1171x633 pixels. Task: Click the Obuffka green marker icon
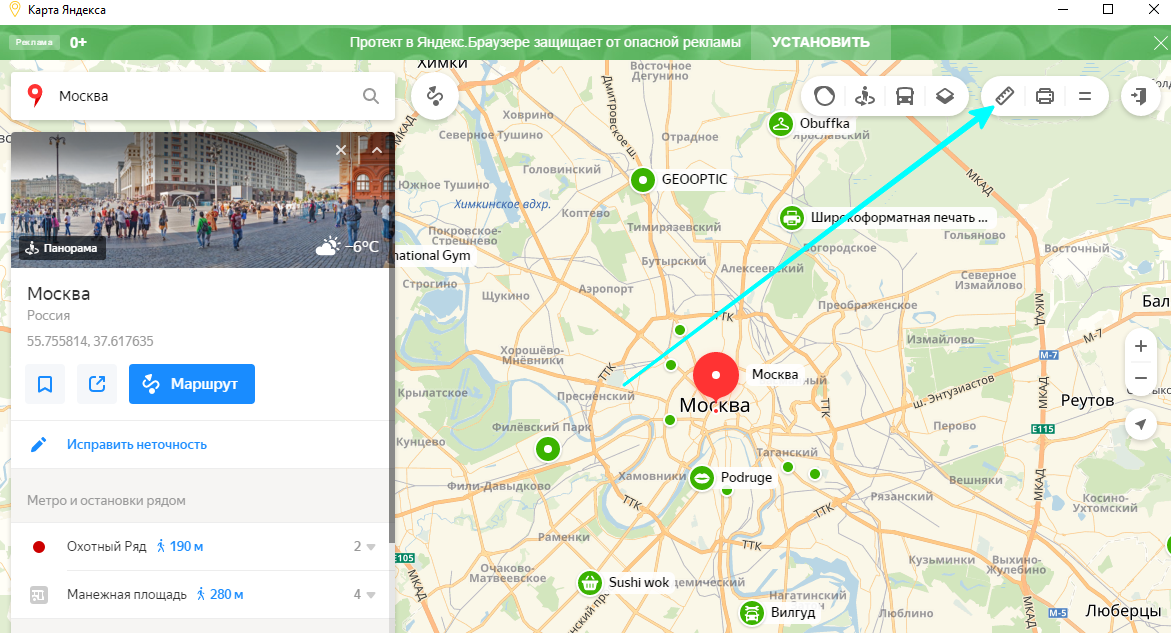point(780,124)
